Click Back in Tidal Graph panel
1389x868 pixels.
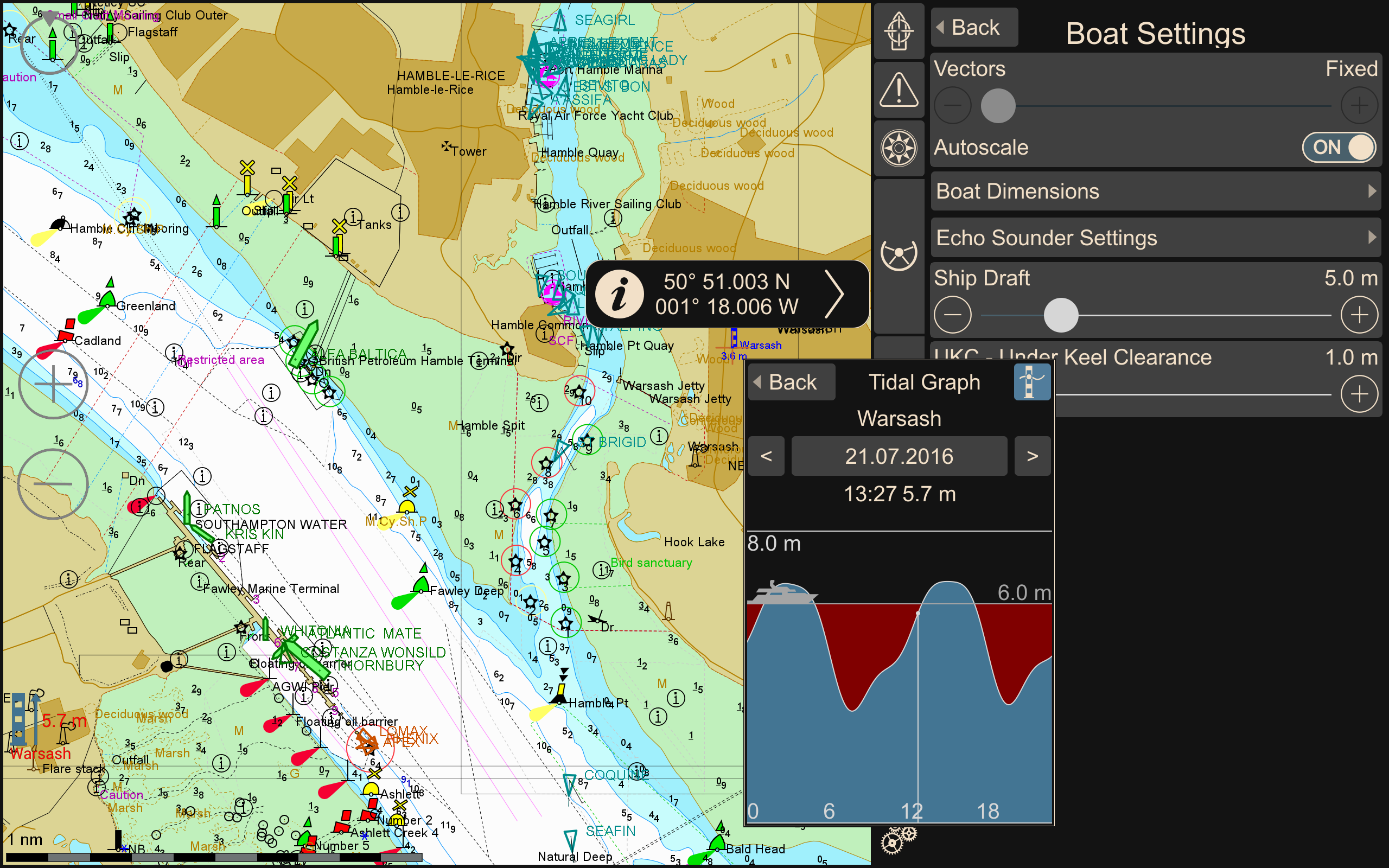pos(792,382)
